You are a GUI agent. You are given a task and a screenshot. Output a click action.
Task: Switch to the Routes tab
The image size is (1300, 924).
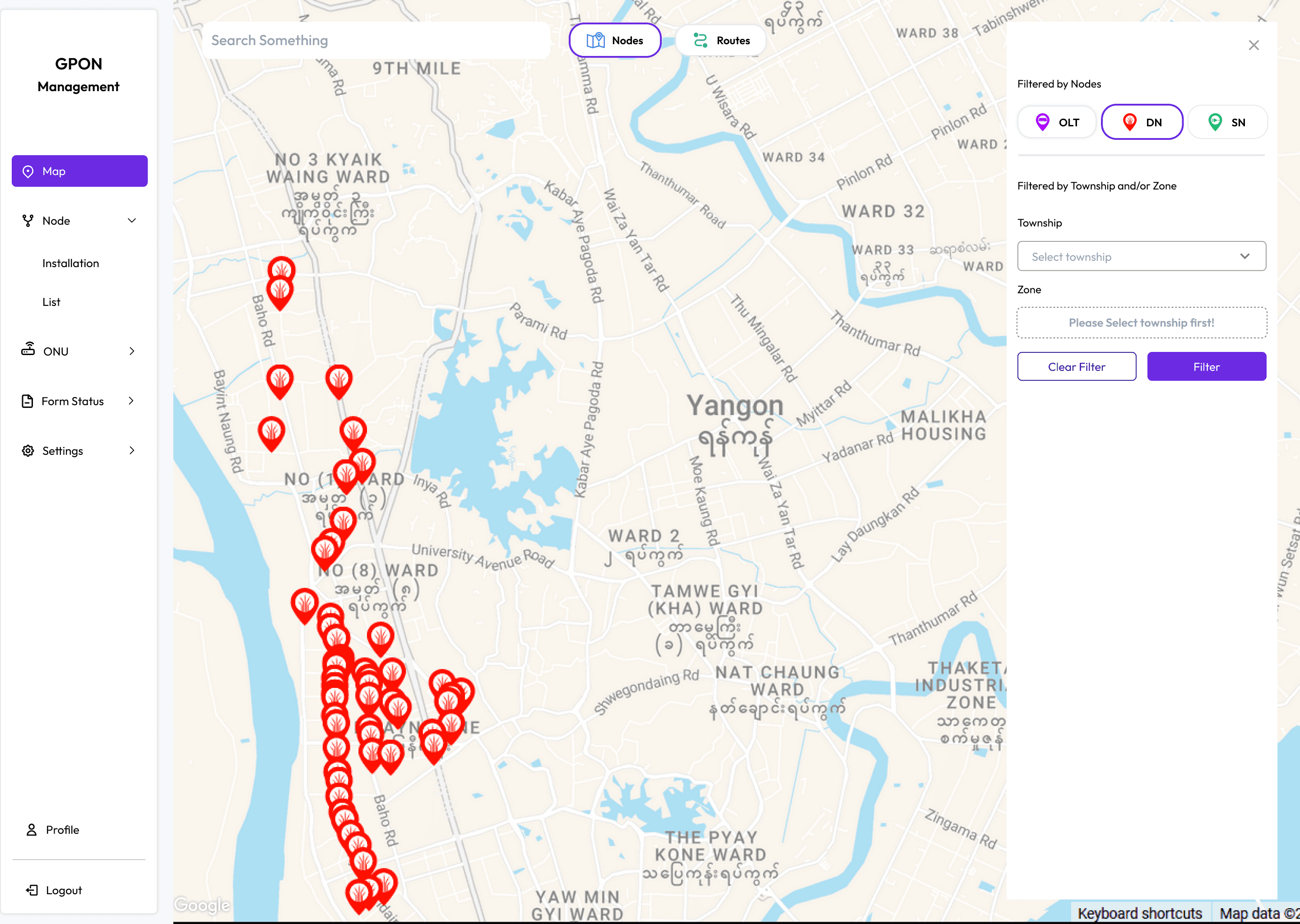click(720, 41)
